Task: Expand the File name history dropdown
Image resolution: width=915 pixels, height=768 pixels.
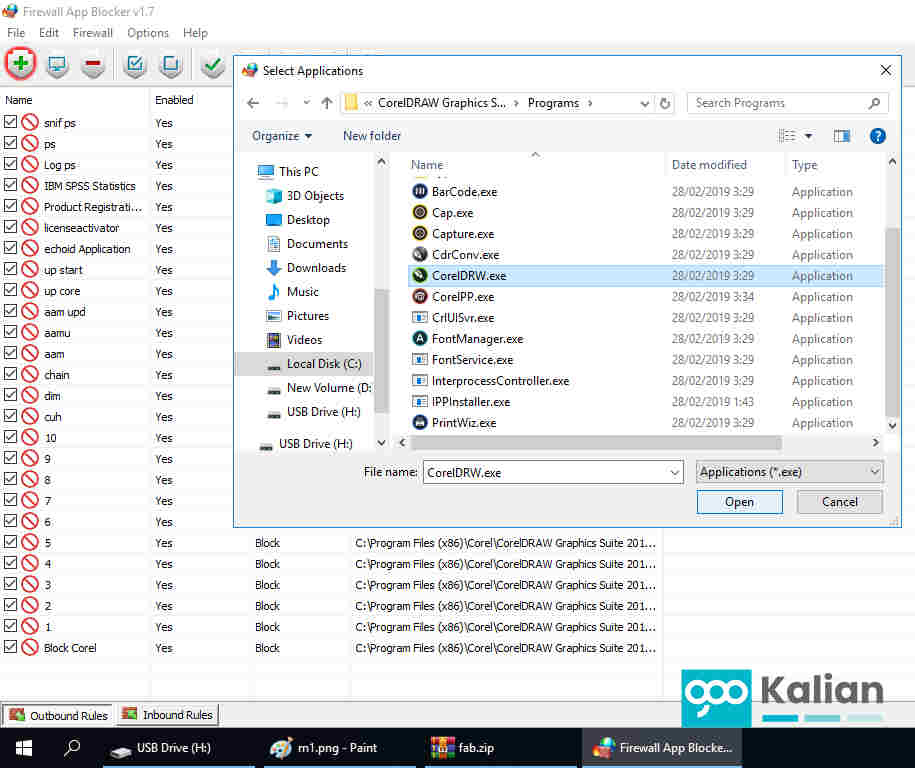Action: coord(675,472)
